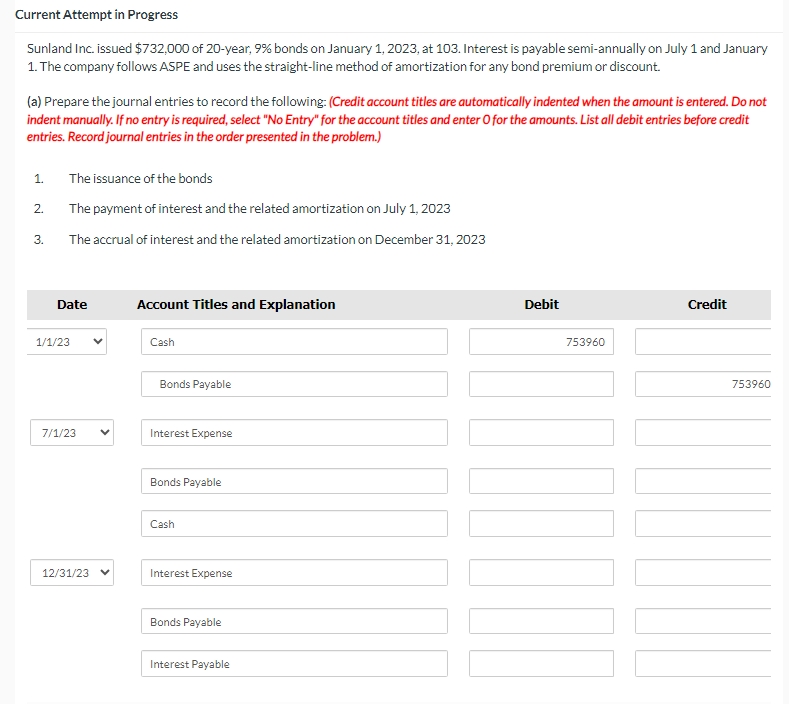
Task: Click the debit field for Interest Payable row
Action: 541,663
